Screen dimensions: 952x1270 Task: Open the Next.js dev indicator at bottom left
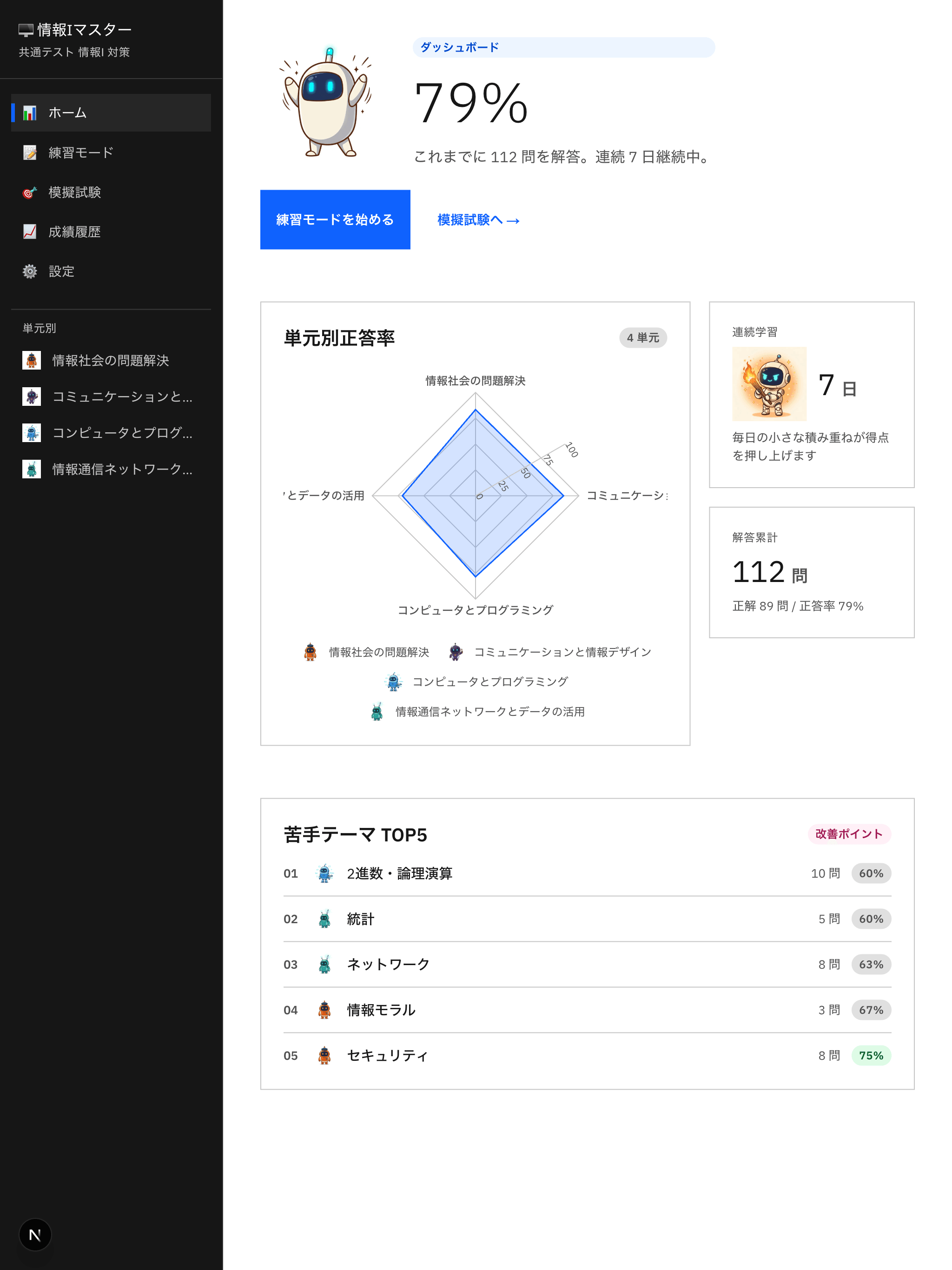(x=35, y=1234)
